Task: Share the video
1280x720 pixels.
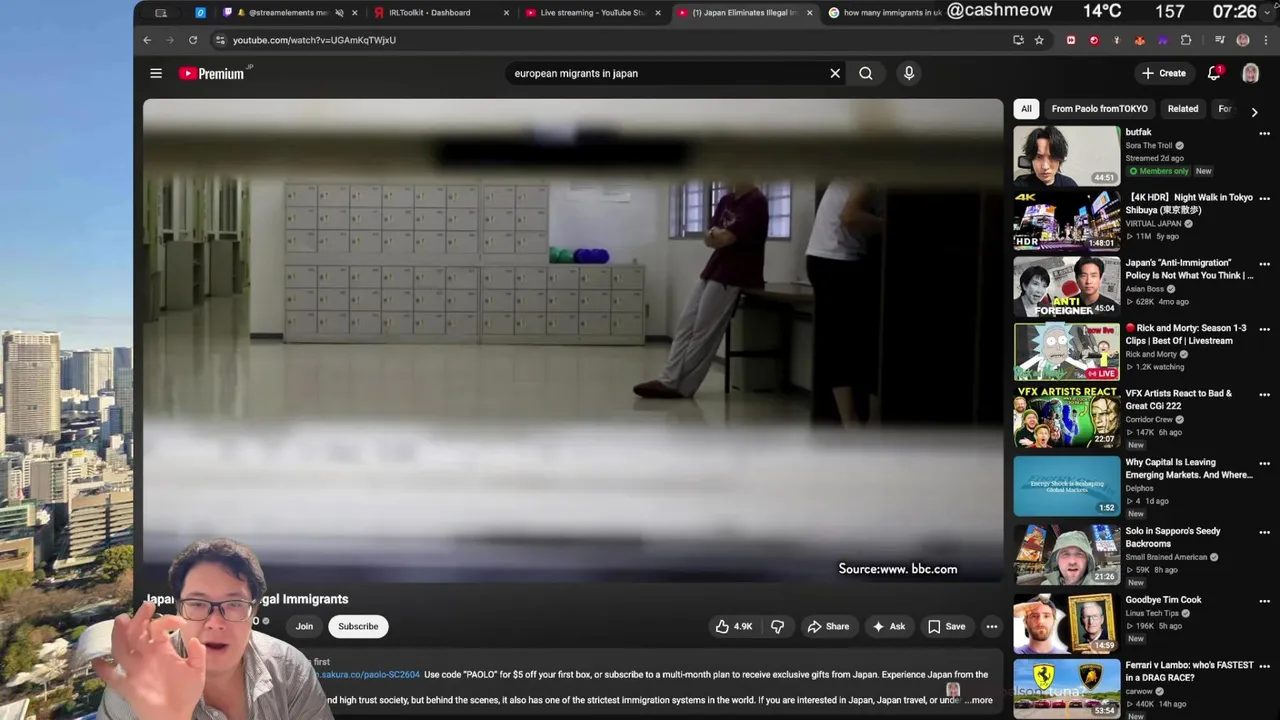Action: [828, 627]
